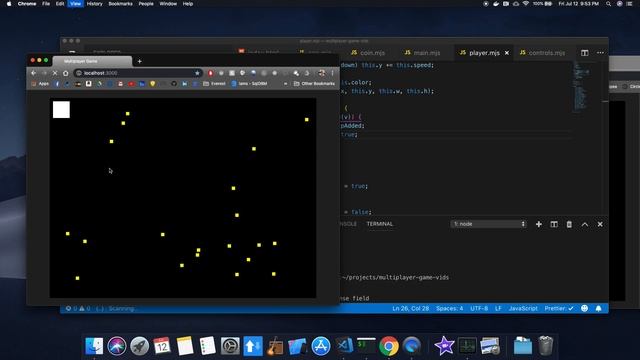Open Facebook bookmark icon
The height and width of the screenshot is (360, 640).
tap(57, 84)
